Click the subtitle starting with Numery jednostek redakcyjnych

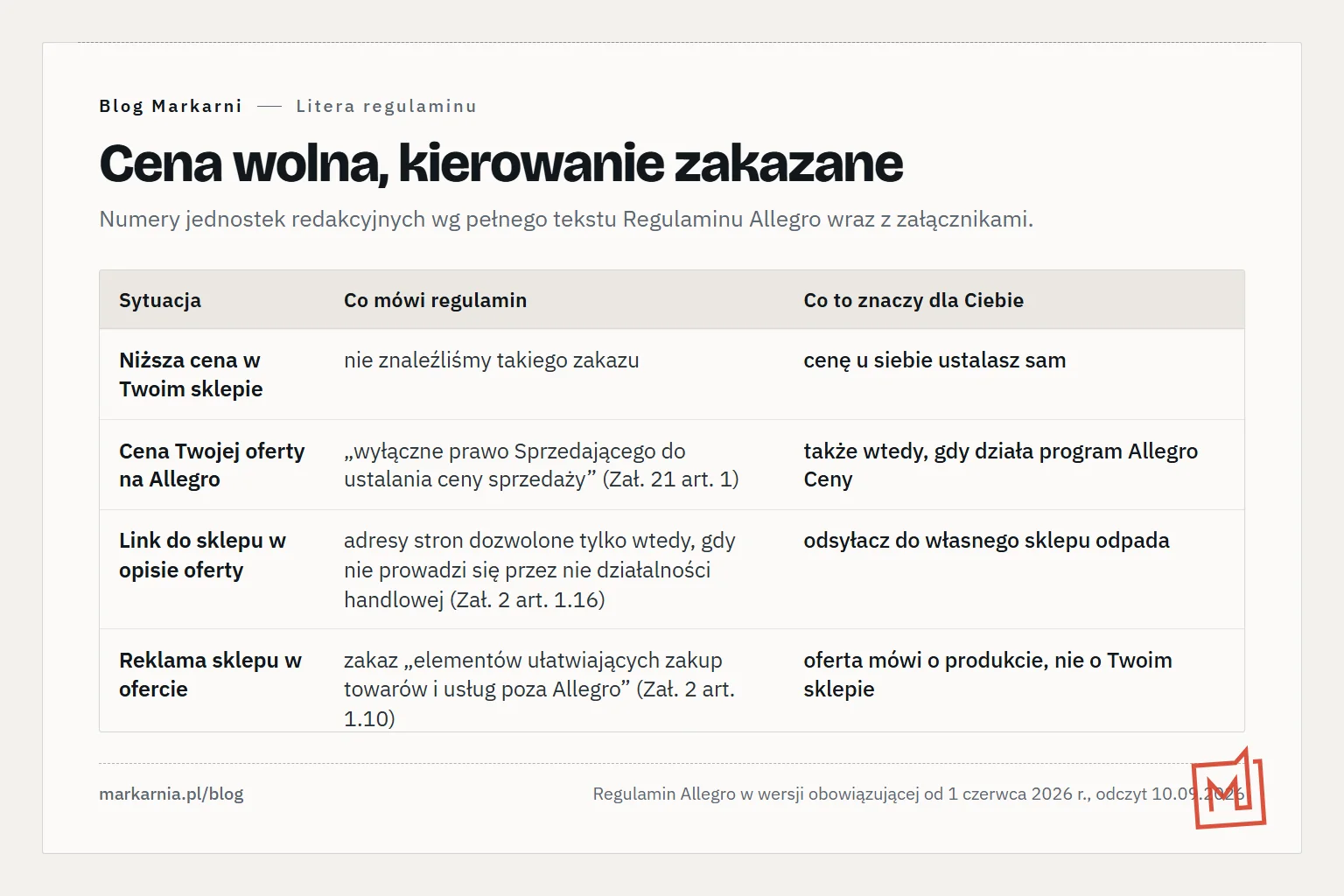tap(566, 219)
